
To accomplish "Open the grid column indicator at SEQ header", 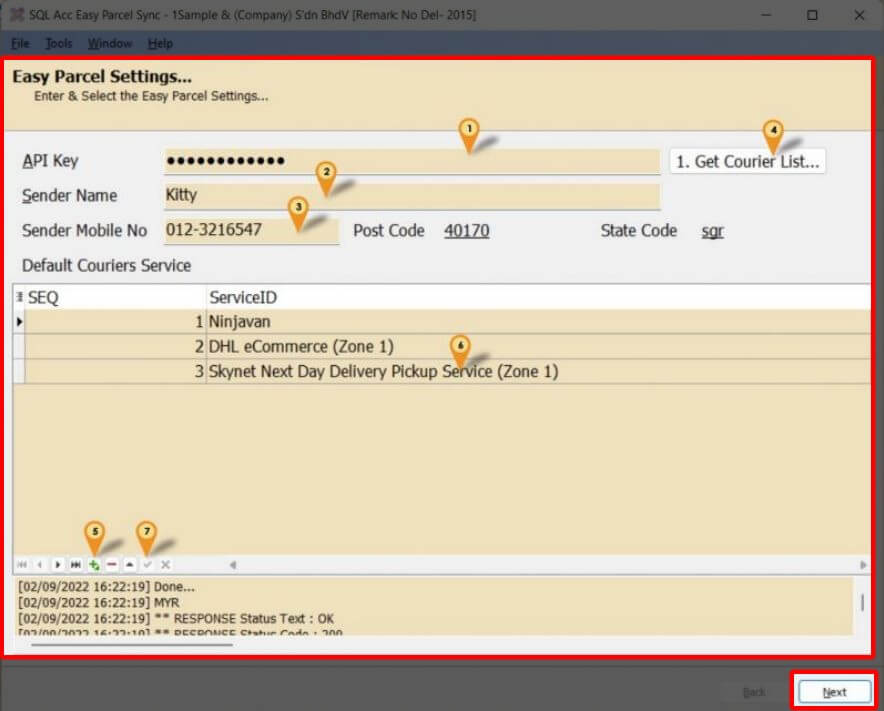I will pos(19,297).
